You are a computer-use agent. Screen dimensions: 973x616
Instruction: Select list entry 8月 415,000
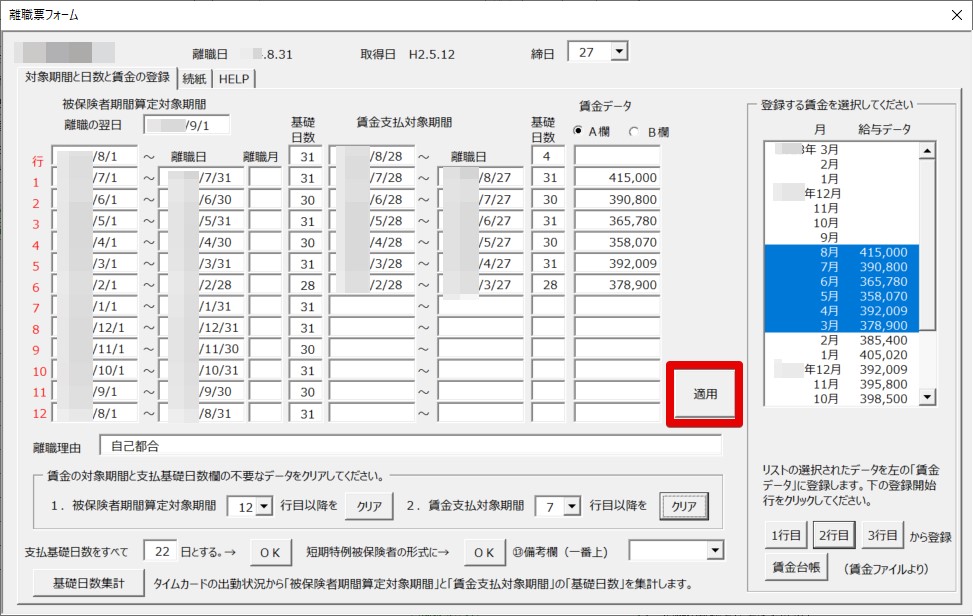(x=841, y=252)
